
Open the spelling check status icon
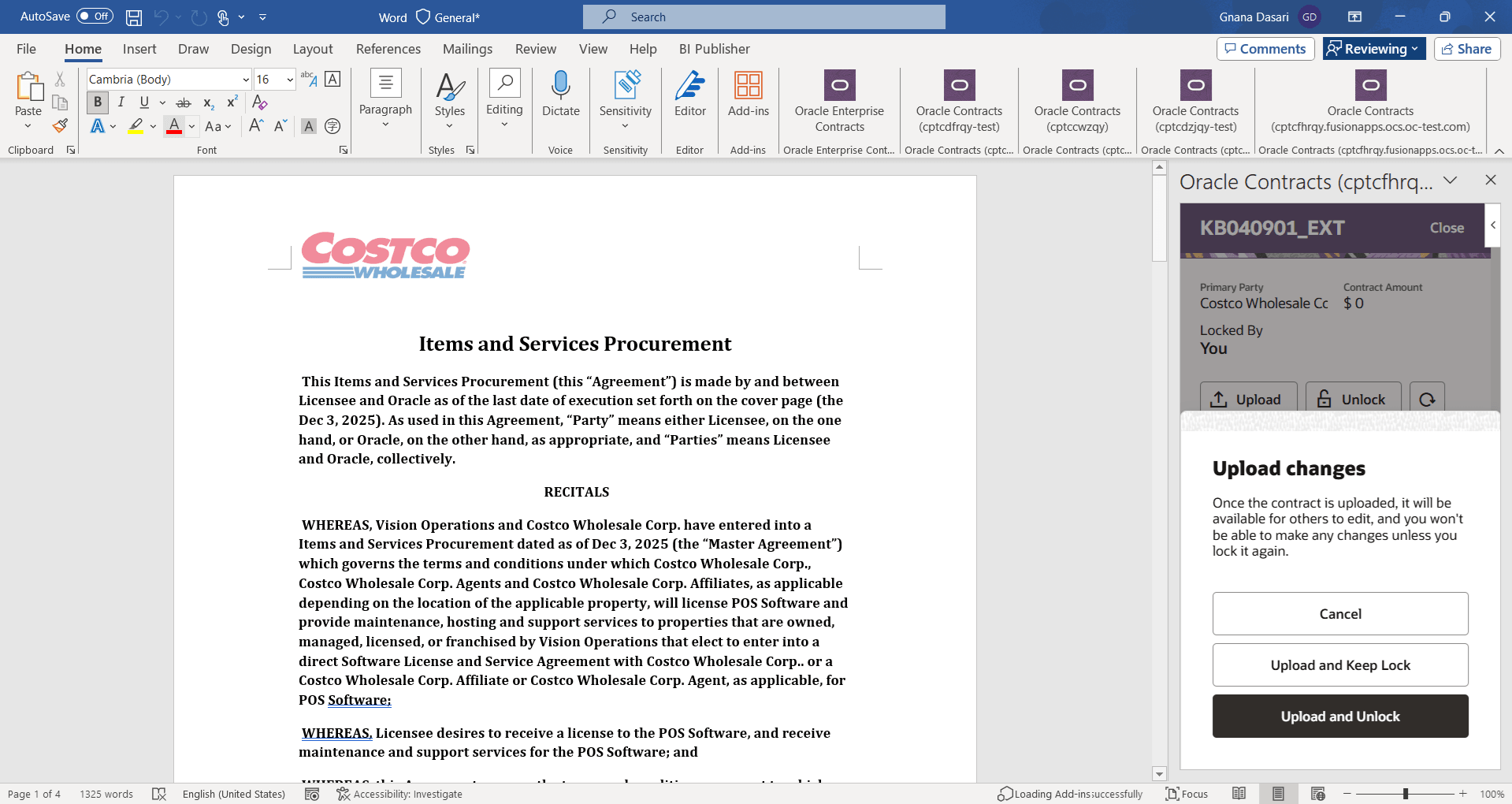(x=159, y=794)
